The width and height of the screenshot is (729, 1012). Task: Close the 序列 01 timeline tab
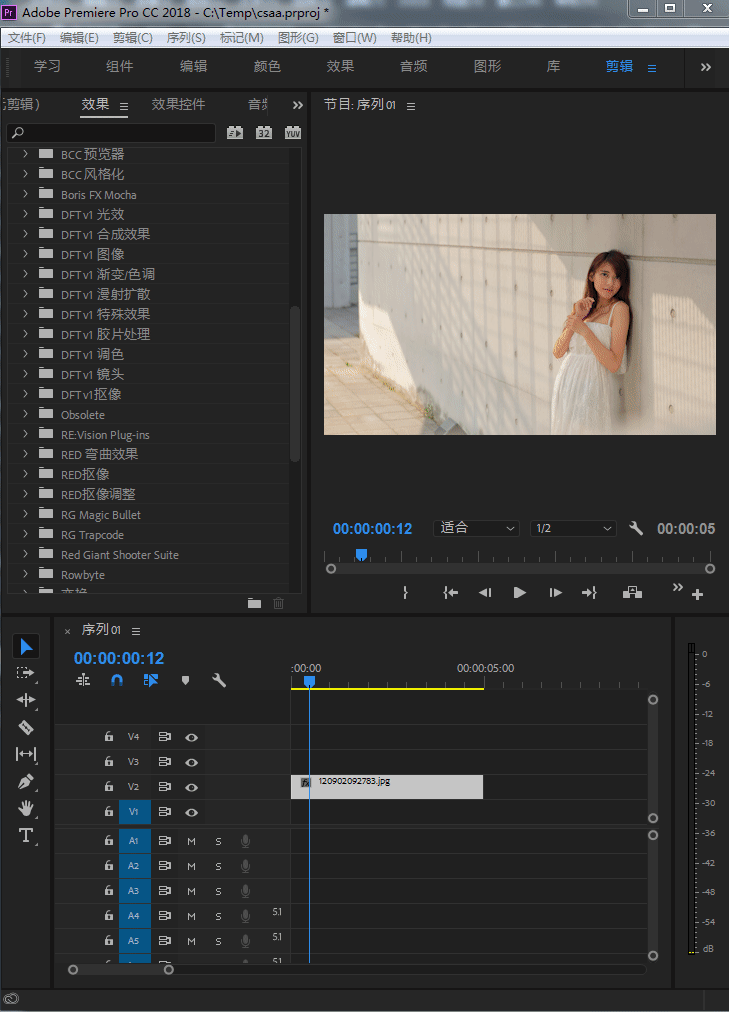67,631
